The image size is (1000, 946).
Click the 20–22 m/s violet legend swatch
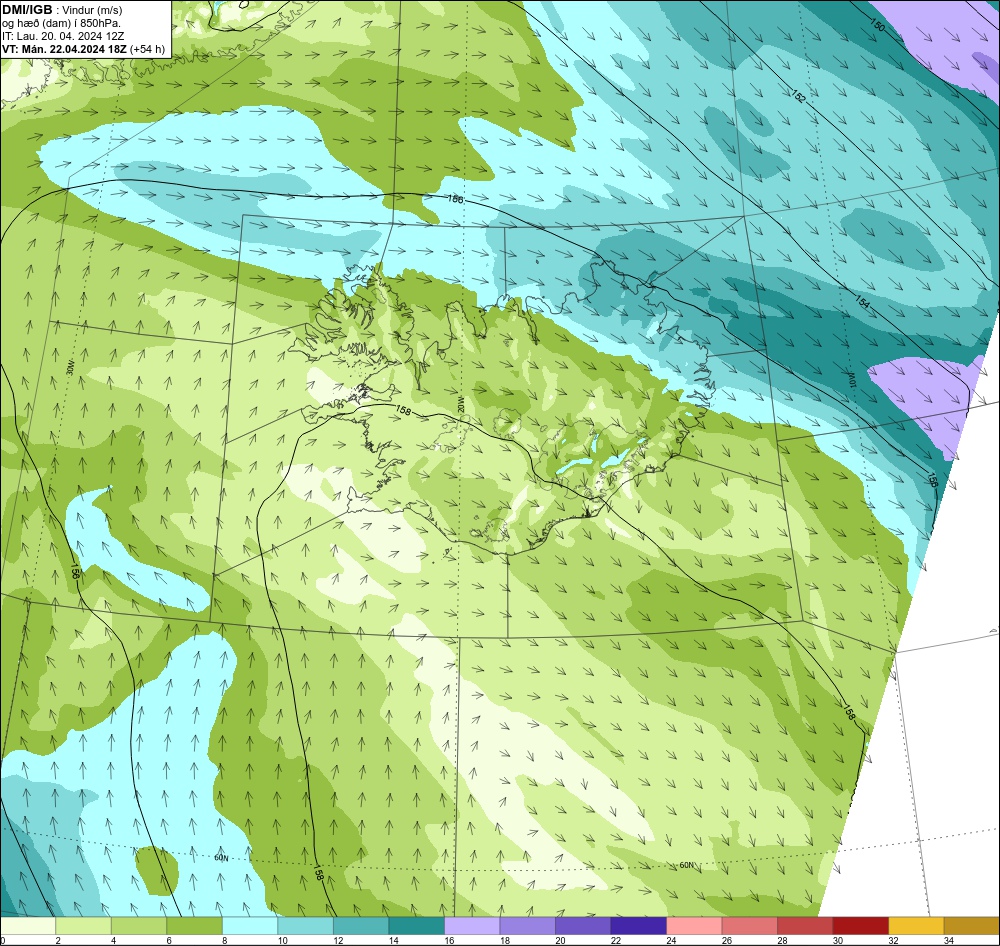[583, 926]
